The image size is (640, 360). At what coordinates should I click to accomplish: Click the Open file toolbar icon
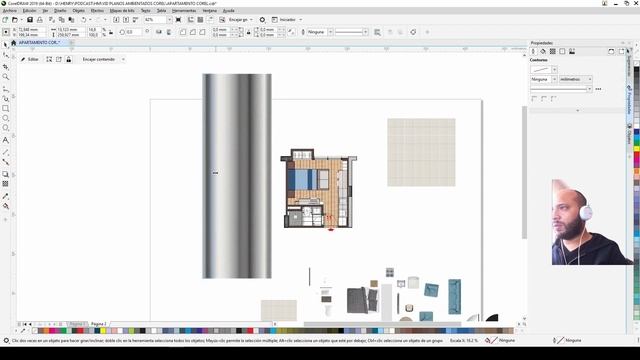[x=15, y=20]
